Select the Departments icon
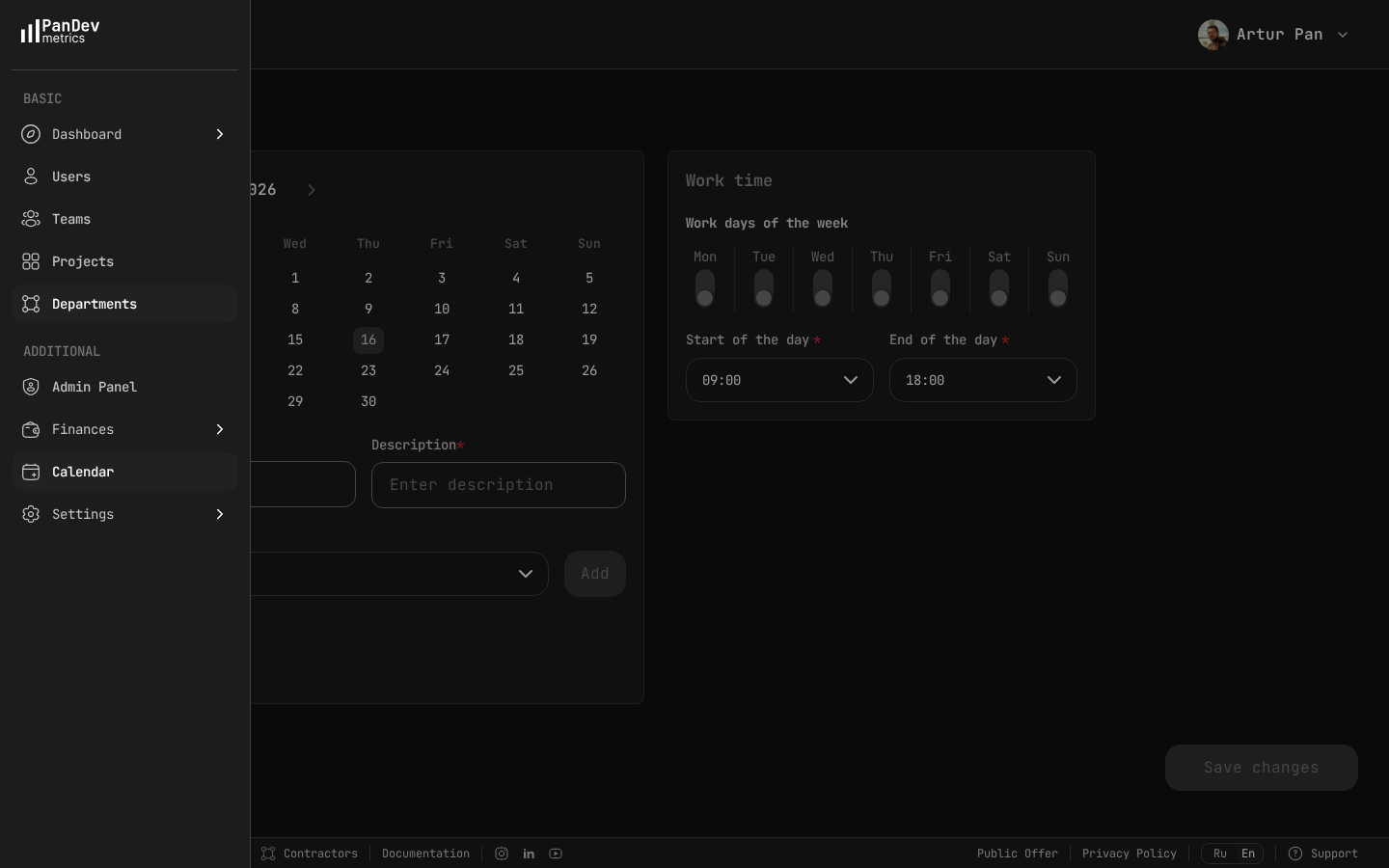 [x=31, y=304]
